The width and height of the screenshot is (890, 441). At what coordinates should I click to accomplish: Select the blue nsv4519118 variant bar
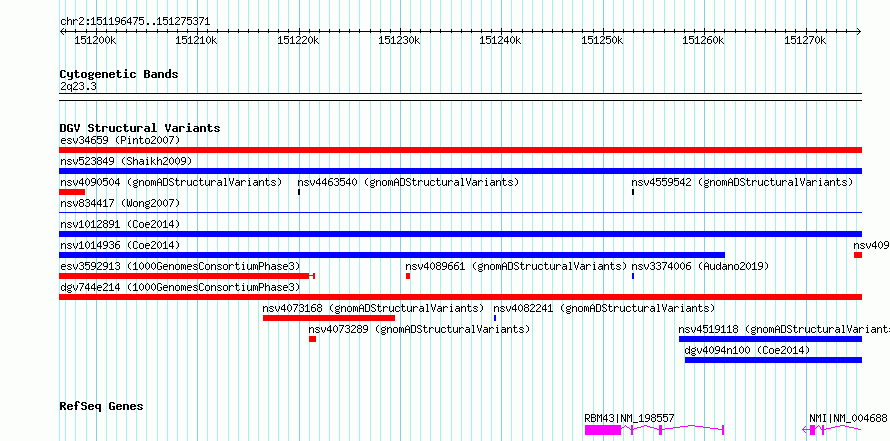point(770,339)
